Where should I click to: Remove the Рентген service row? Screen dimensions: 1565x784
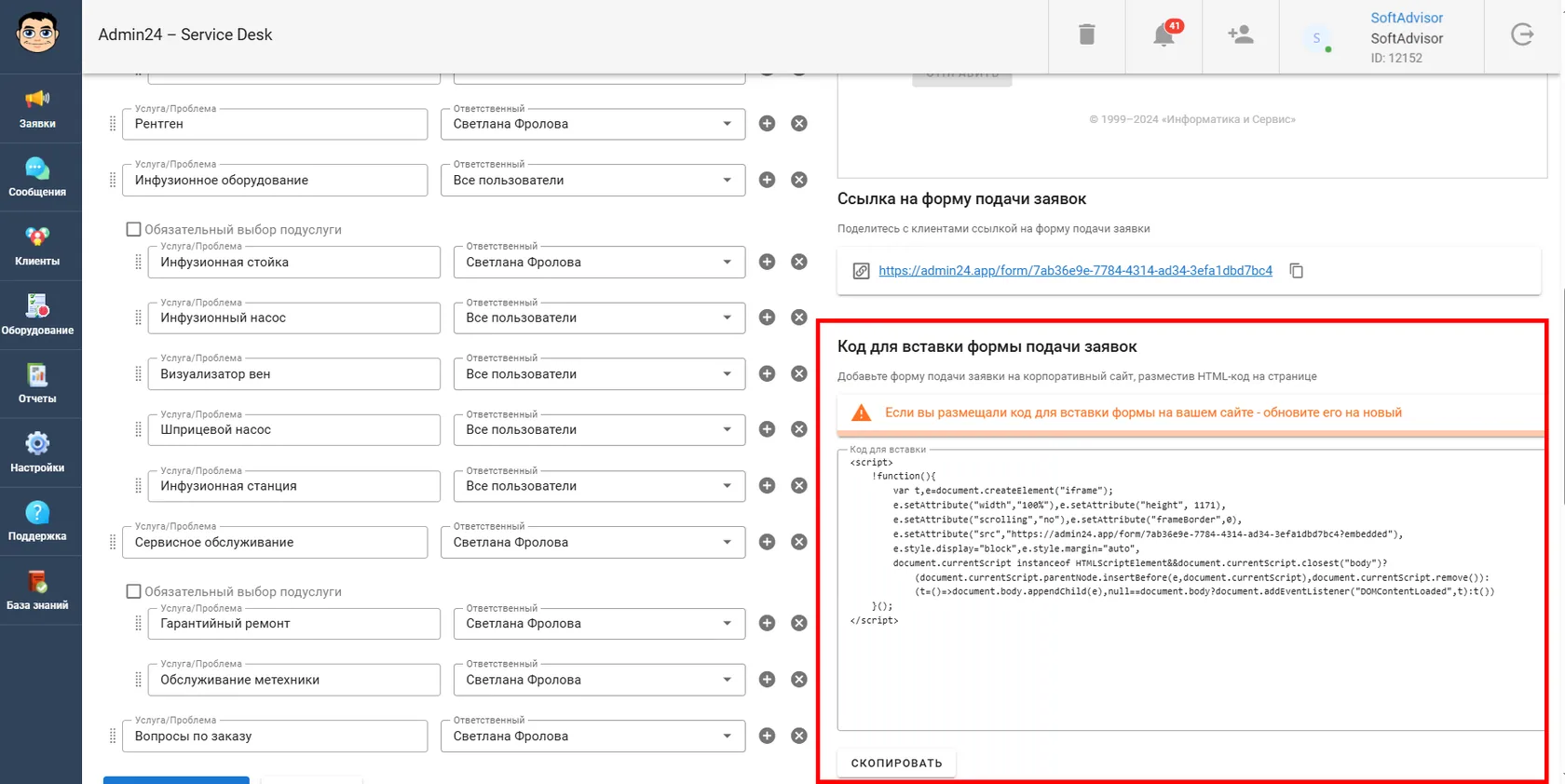point(799,124)
